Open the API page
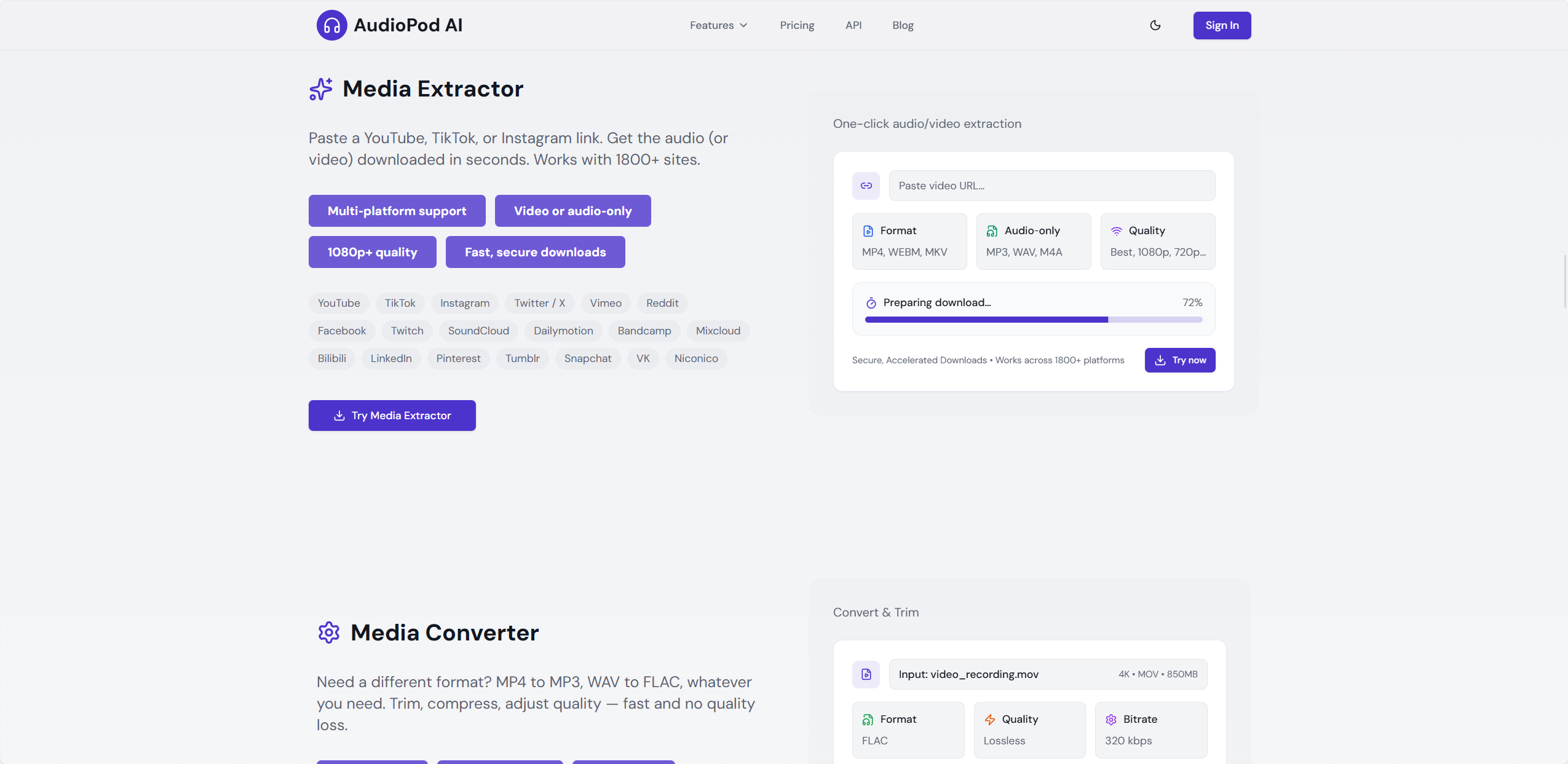The height and width of the screenshot is (764, 1568). tap(853, 25)
